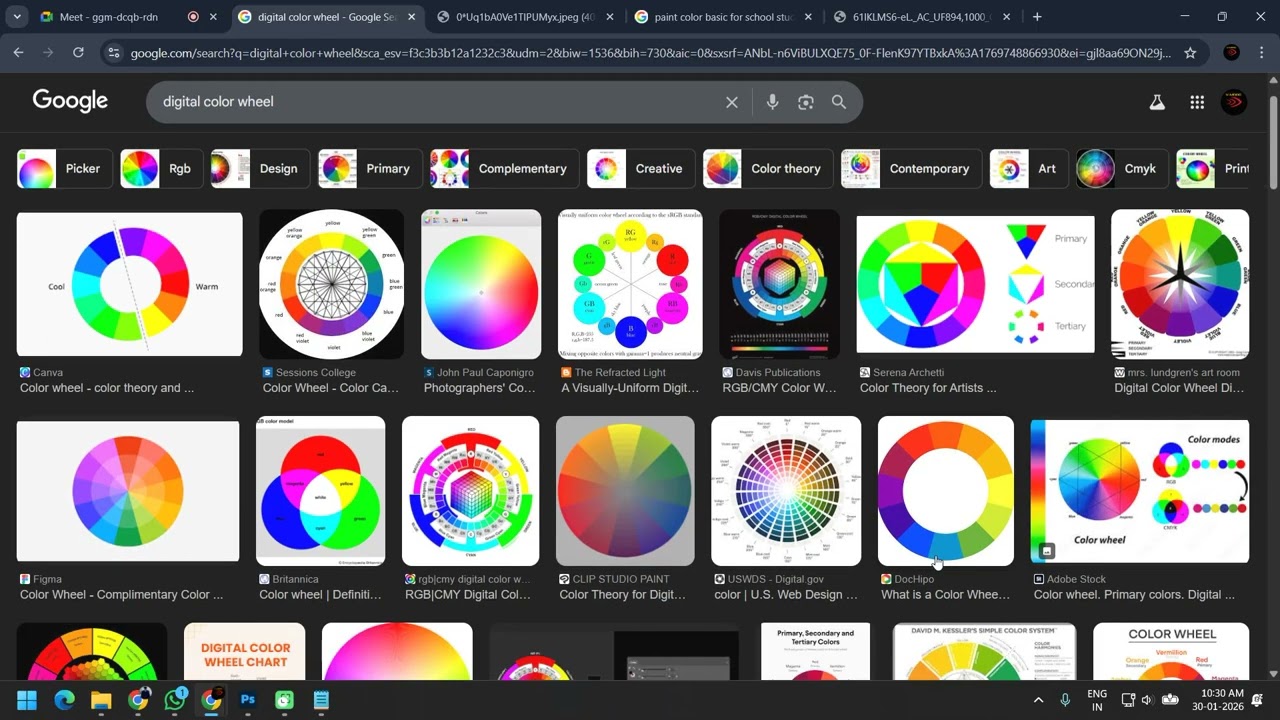Go back with browser back arrow

(x=18, y=53)
